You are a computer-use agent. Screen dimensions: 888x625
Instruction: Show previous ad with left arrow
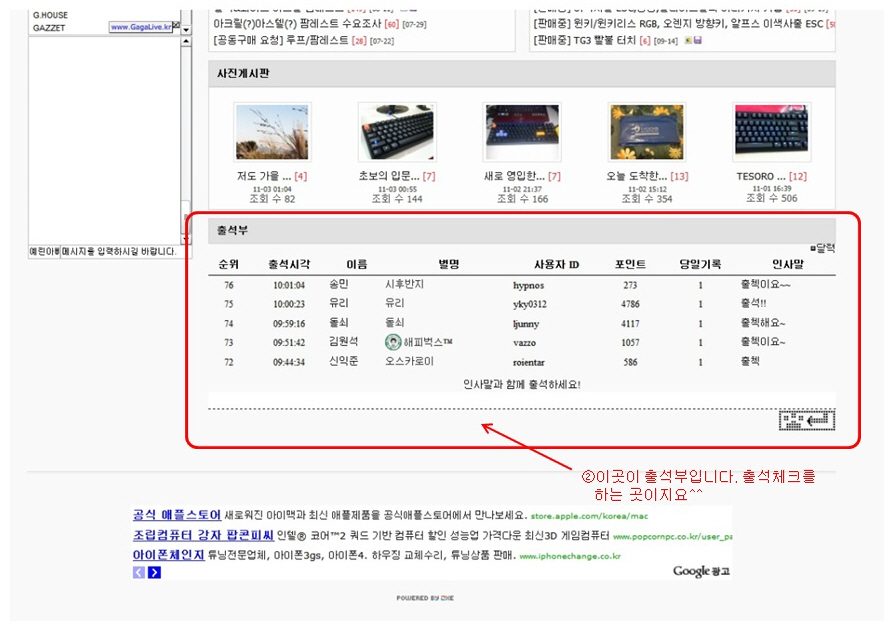coord(139,572)
